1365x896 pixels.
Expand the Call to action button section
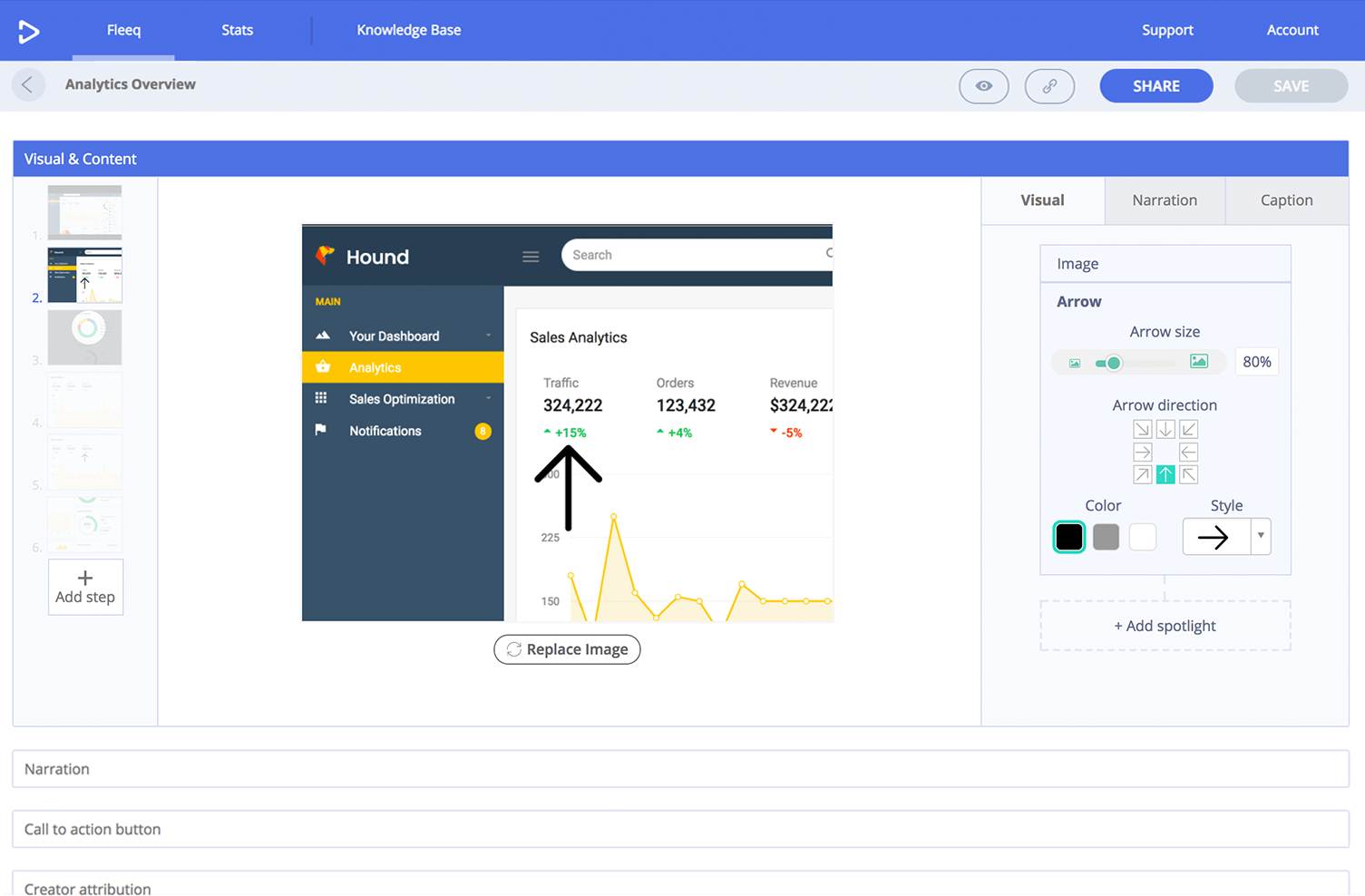pos(680,829)
